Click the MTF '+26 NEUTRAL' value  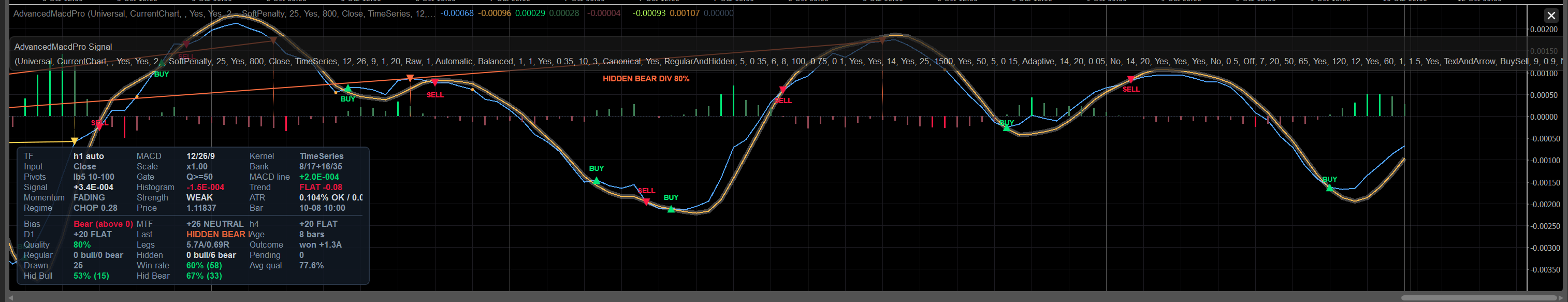pos(215,224)
